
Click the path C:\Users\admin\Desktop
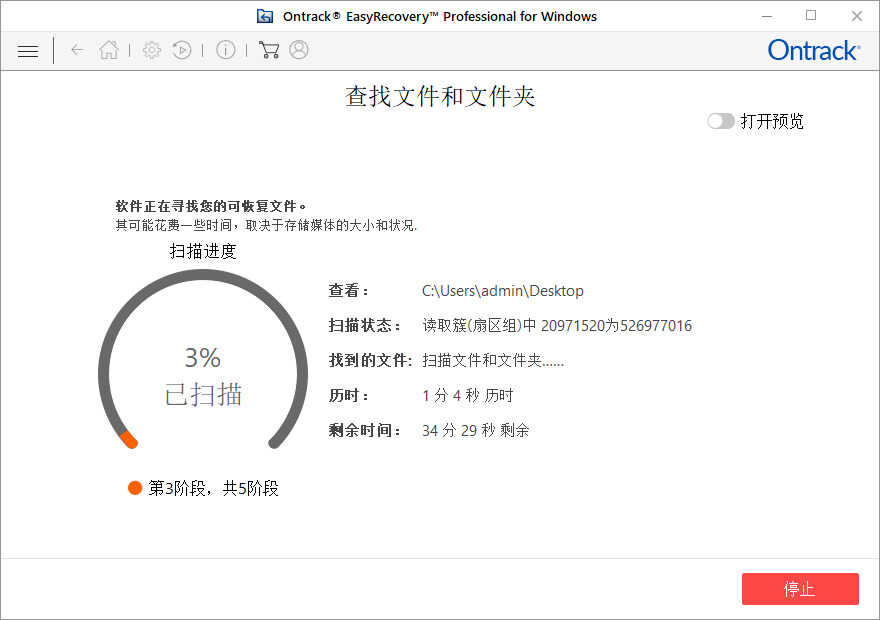[x=503, y=291]
